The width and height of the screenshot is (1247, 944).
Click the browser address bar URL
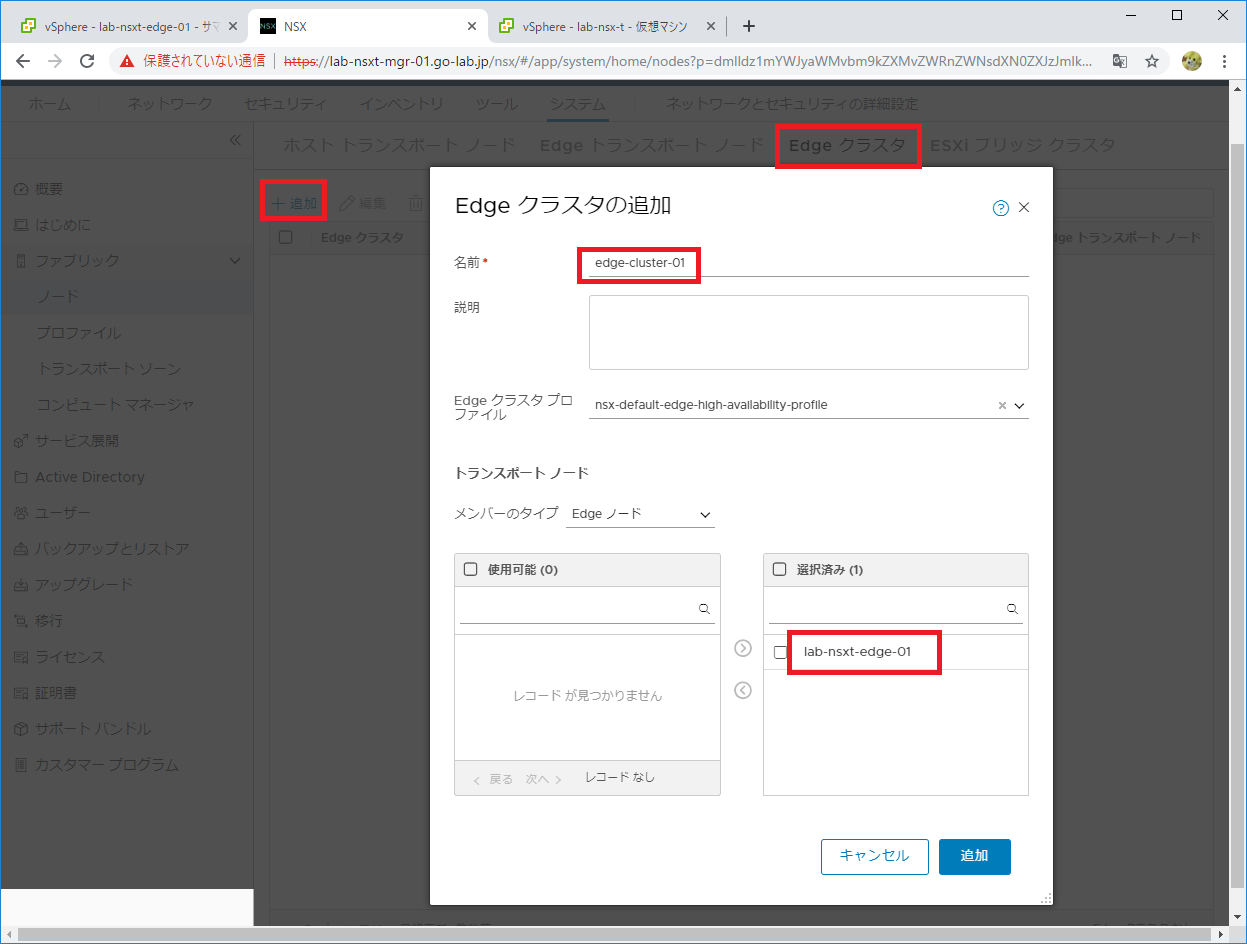[x=687, y=61]
